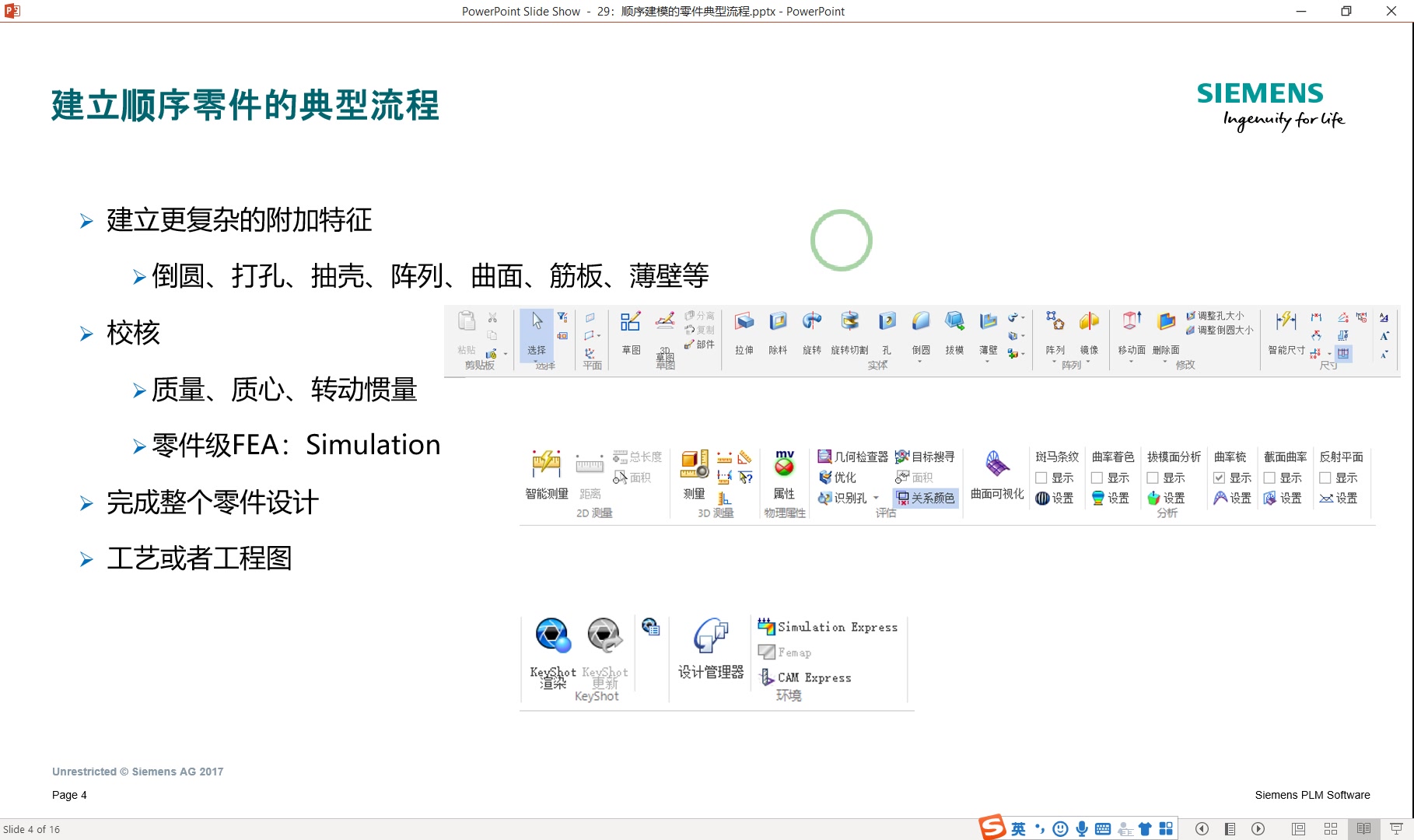Toggle 曲率着色 显示 checkbox
Image resolution: width=1414 pixels, height=840 pixels.
(x=1097, y=478)
